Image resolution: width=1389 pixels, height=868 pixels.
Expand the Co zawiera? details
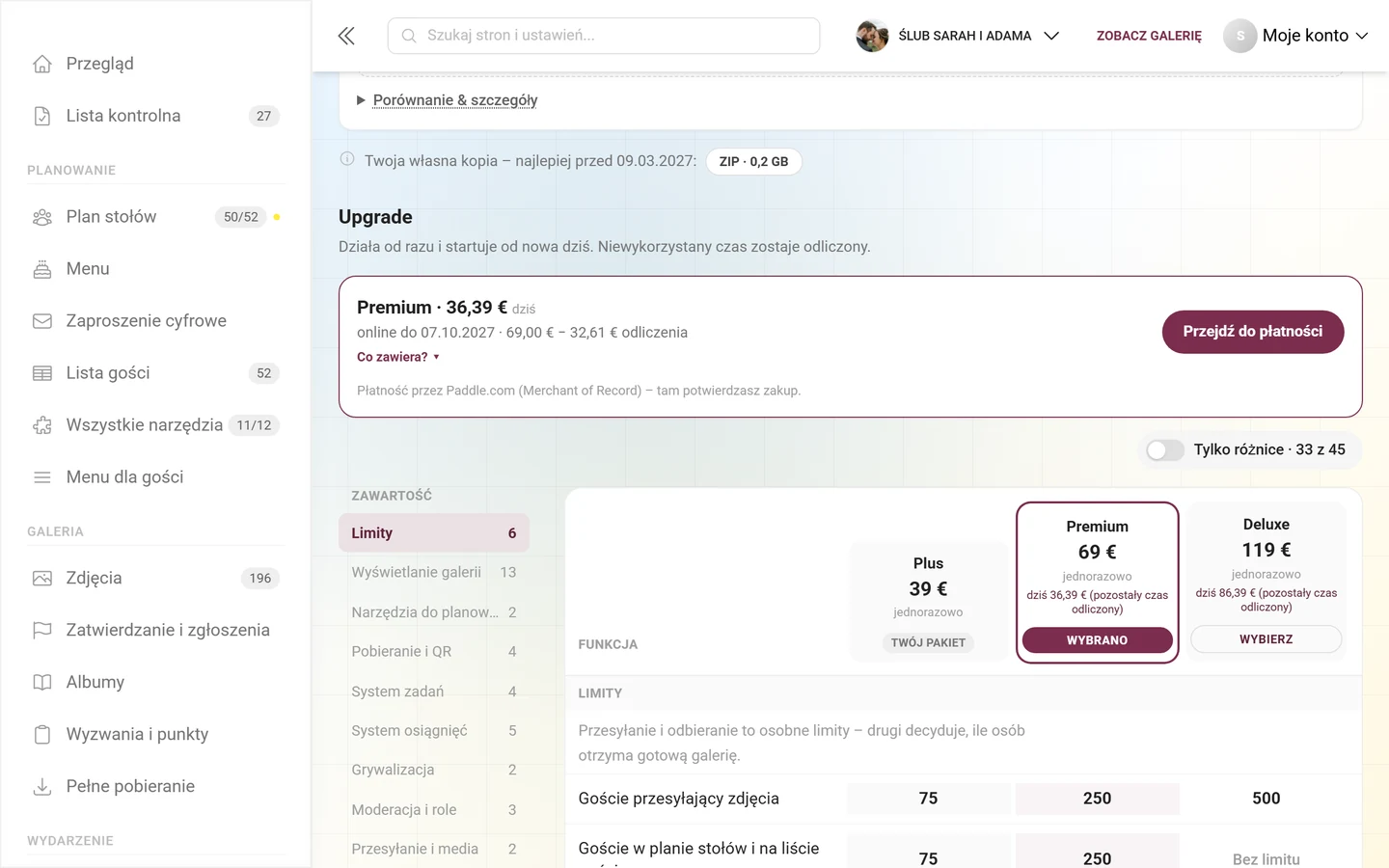click(x=398, y=357)
